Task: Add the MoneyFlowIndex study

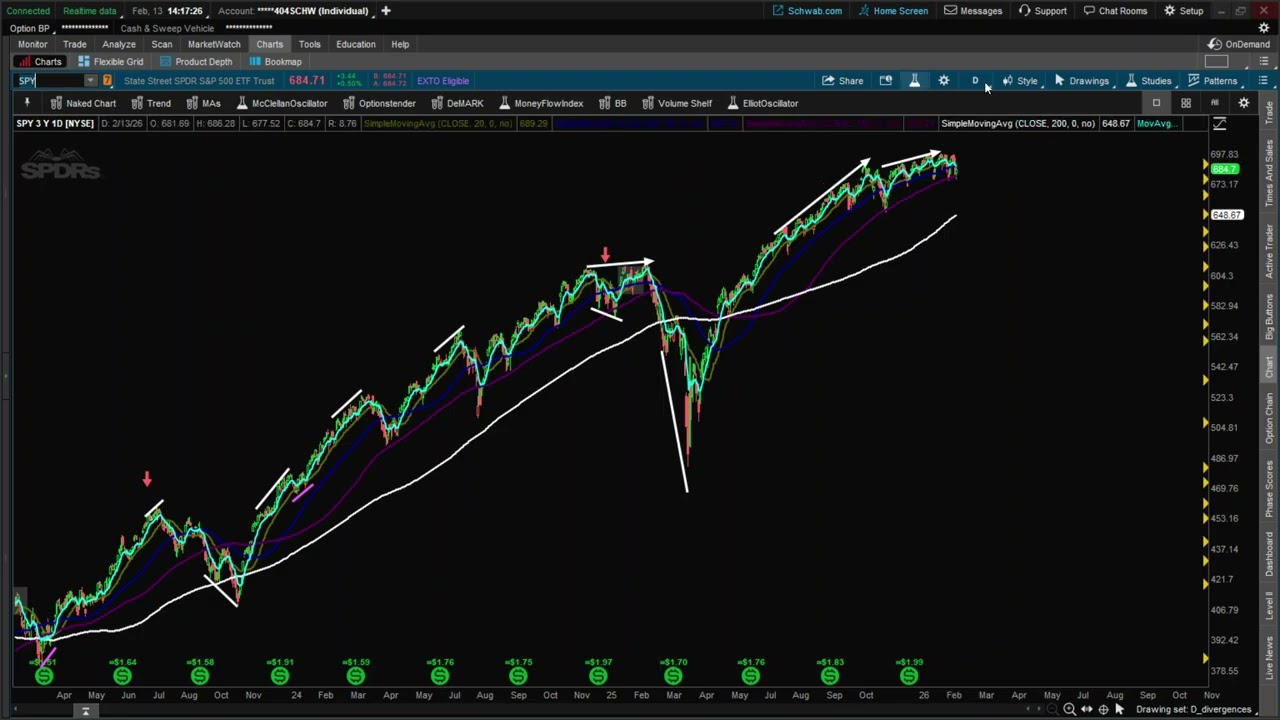Action: click(x=541, y=103)
